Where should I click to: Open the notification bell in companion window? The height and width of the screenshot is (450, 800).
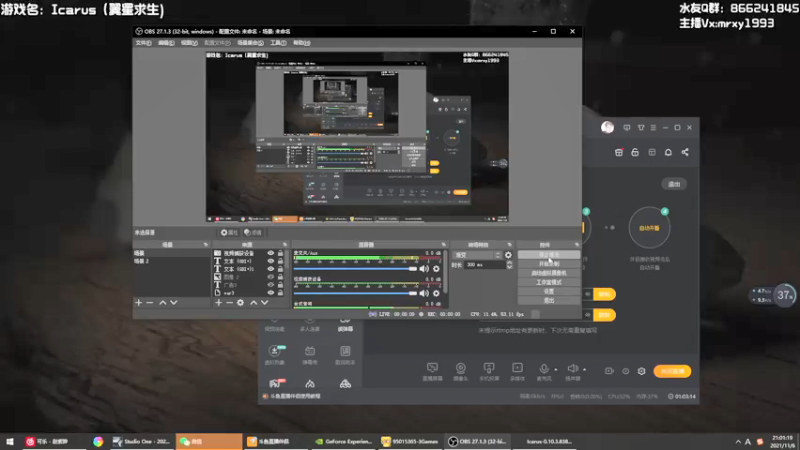point(668,152)
